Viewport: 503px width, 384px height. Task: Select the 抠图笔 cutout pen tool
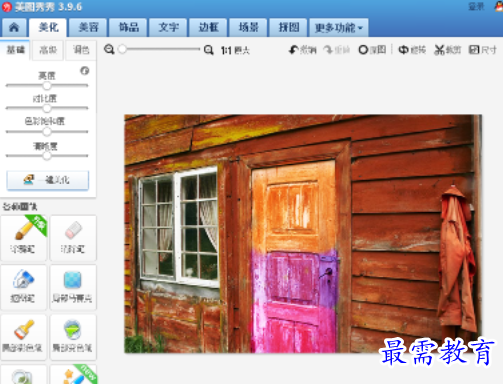pos(24,287)
